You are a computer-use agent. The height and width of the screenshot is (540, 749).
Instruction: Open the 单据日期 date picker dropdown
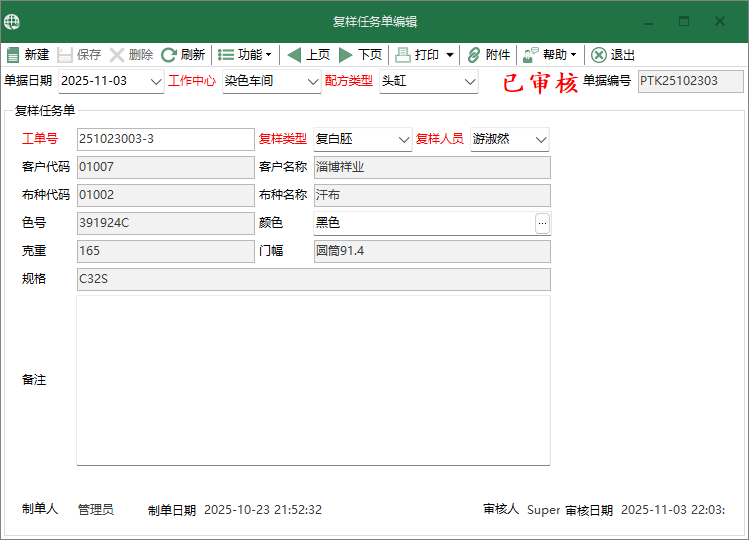click(x=156, y=82)
